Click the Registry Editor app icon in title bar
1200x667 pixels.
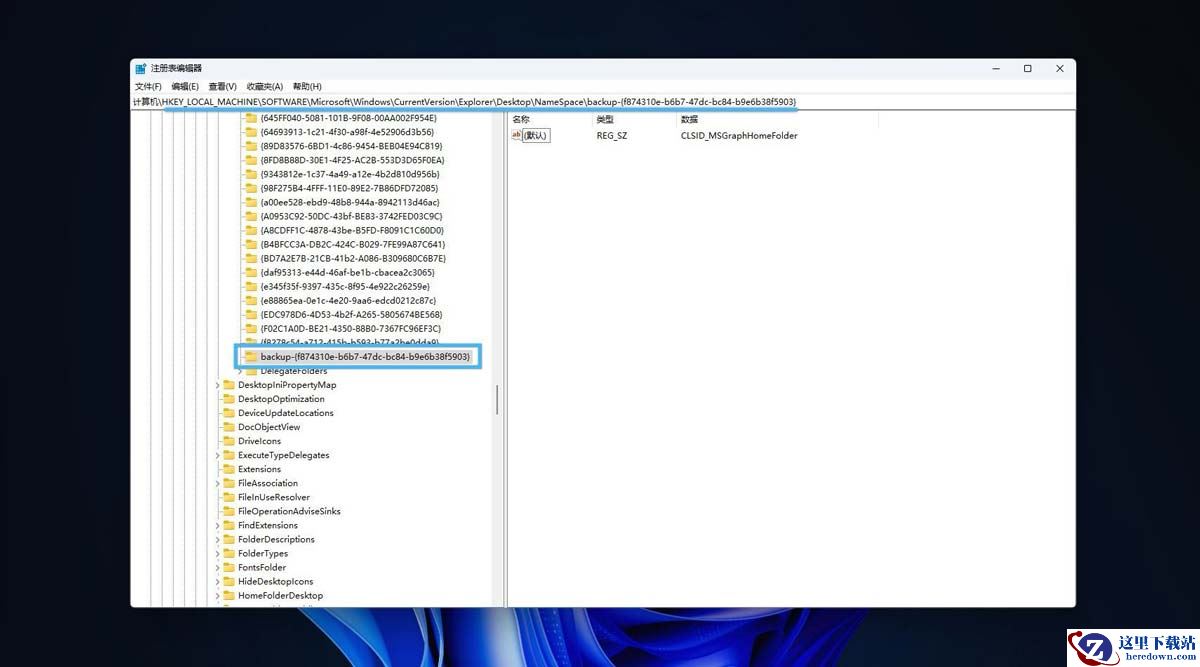tap(141, 68)
